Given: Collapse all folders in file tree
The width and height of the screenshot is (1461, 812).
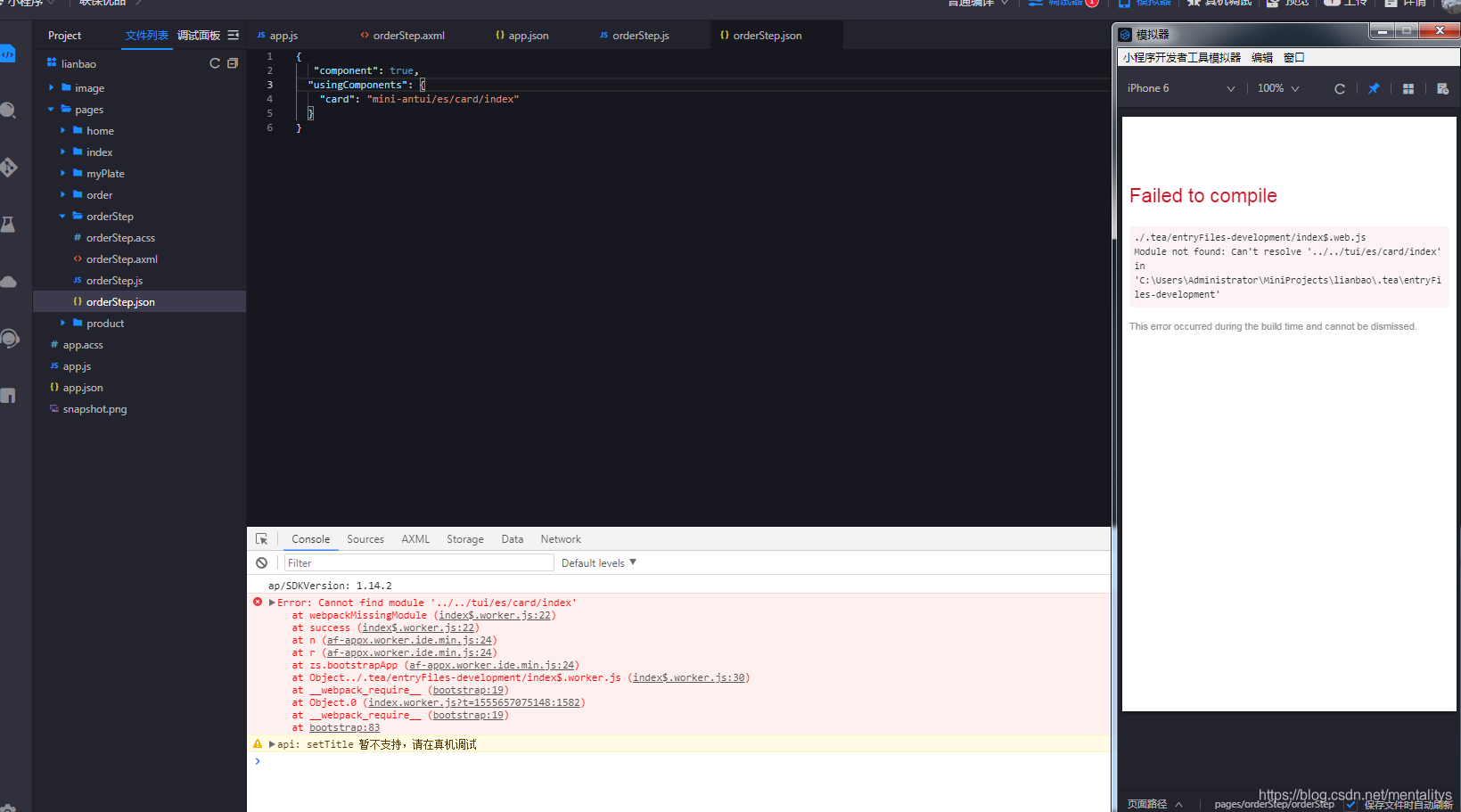Looking at the screenshot, I should click(x=233, y=63).
